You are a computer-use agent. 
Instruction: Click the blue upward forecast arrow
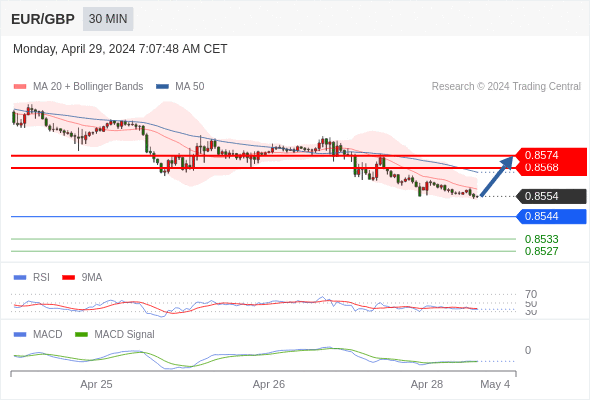pyautogui.click(x=497, y=176)
